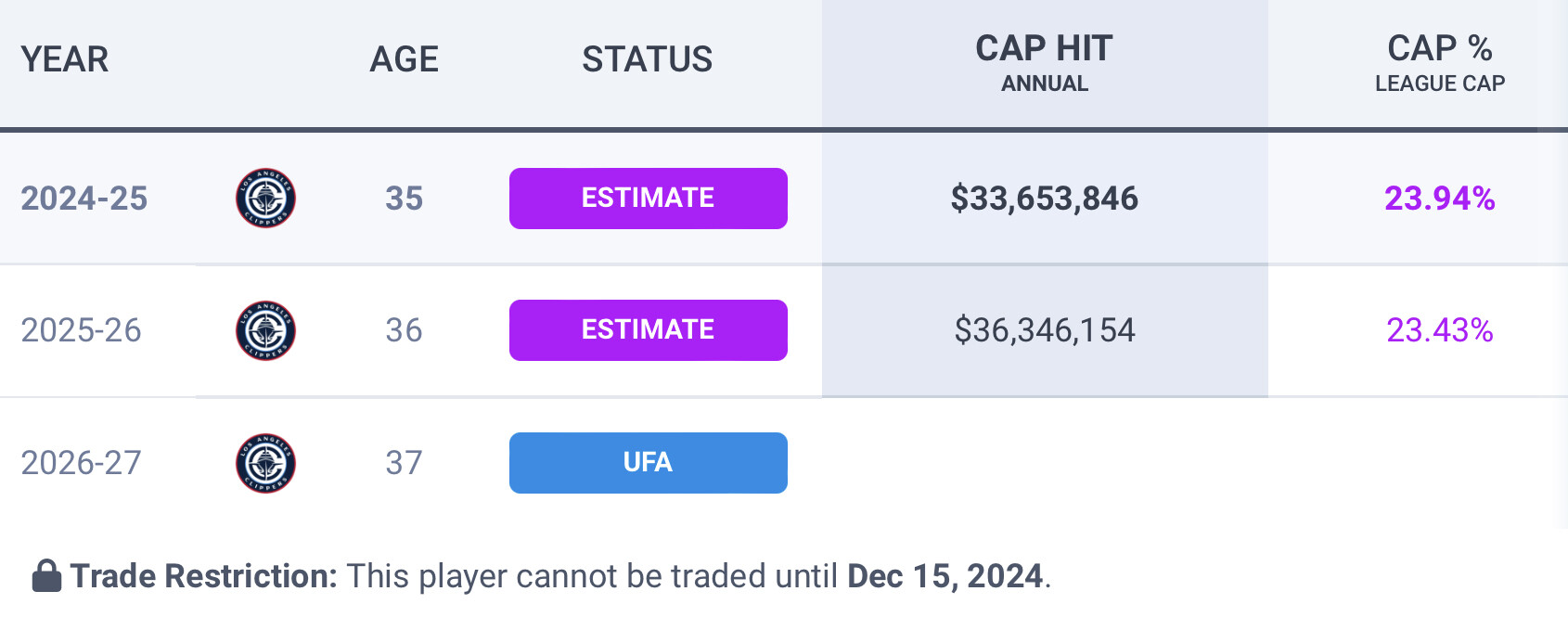1568x617 pixels.
Task: Click the Clippers logo in the 2024-25 row
Action: pos(265,199)
